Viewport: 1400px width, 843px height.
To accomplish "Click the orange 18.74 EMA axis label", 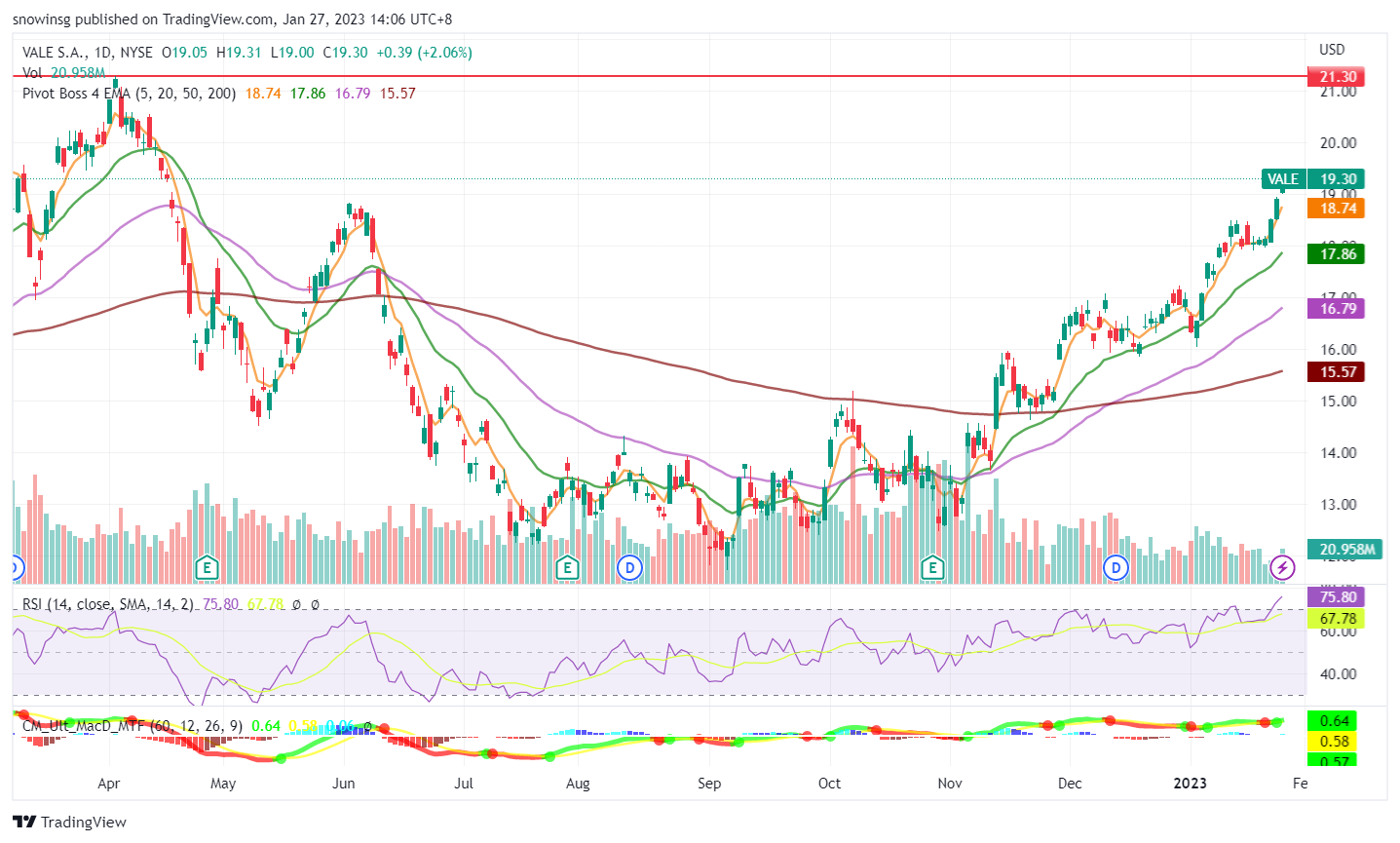I will 1338,208.
